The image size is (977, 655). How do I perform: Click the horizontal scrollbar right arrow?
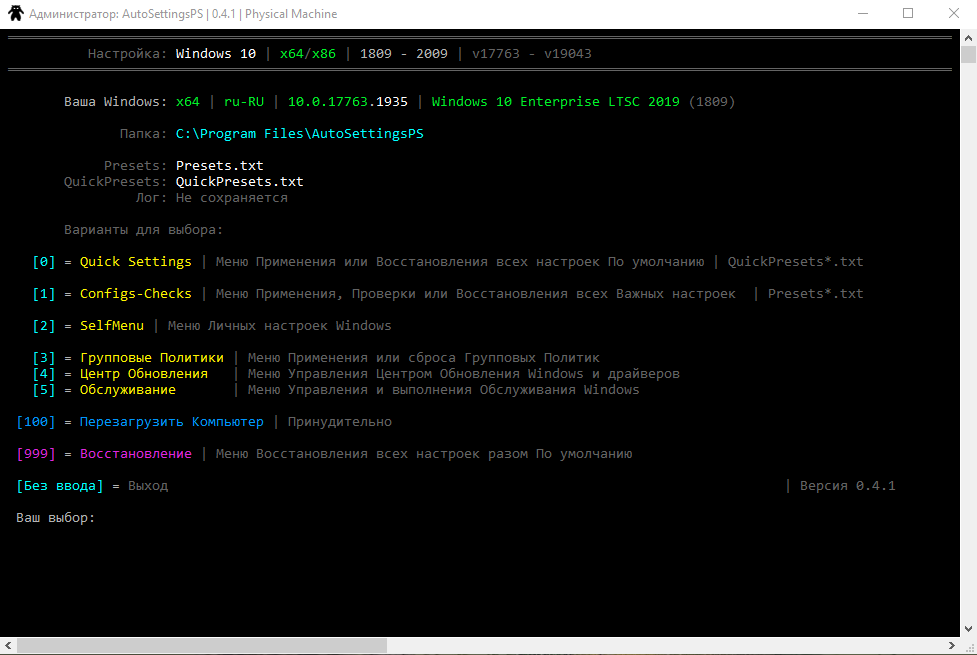coord(951,645)
